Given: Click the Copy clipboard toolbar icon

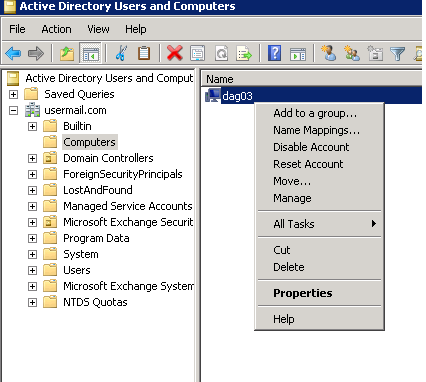Looking at the screenshot, I should [x=144, y=53].
